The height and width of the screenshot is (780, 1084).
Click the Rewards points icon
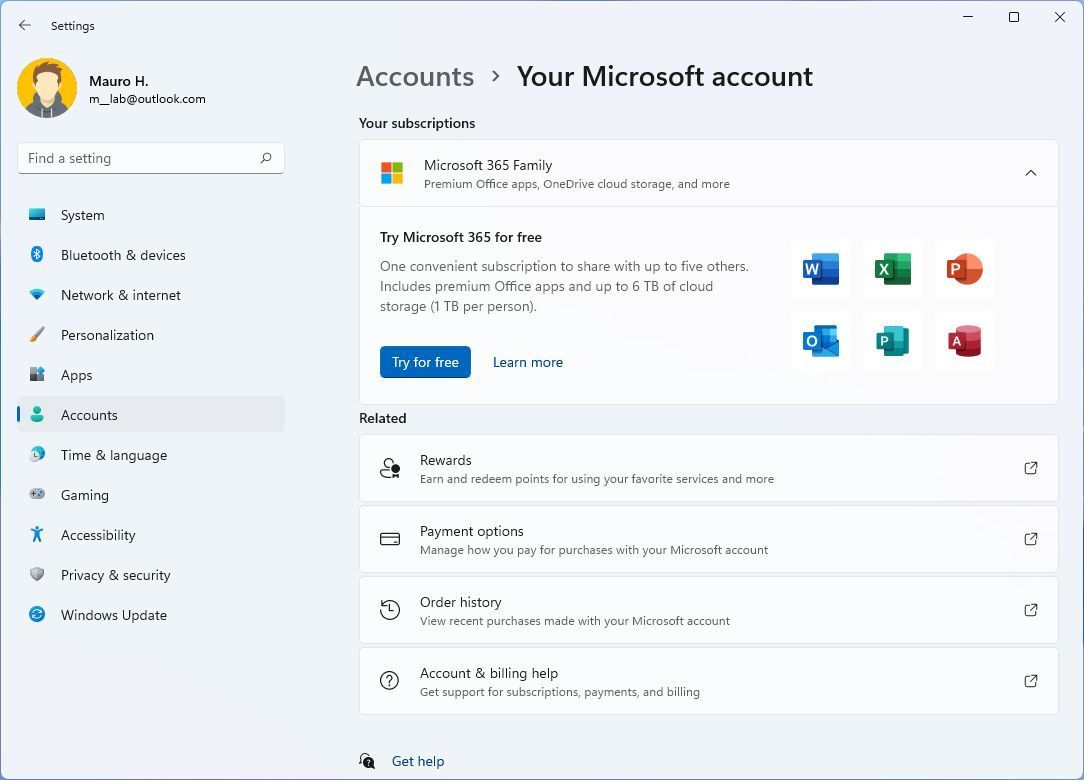(389, 467)
